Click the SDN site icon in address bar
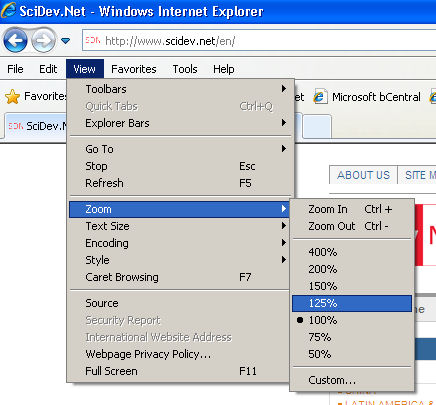This screenshot has width=436, height=405. coord(92,40)
